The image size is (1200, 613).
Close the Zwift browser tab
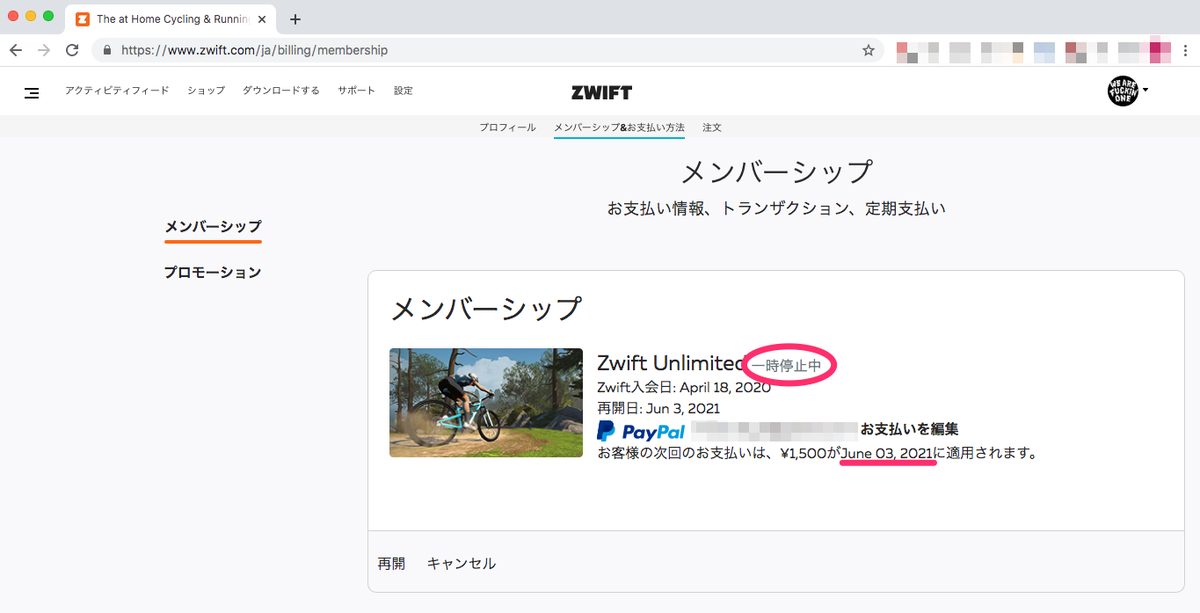tap(262, 19)
